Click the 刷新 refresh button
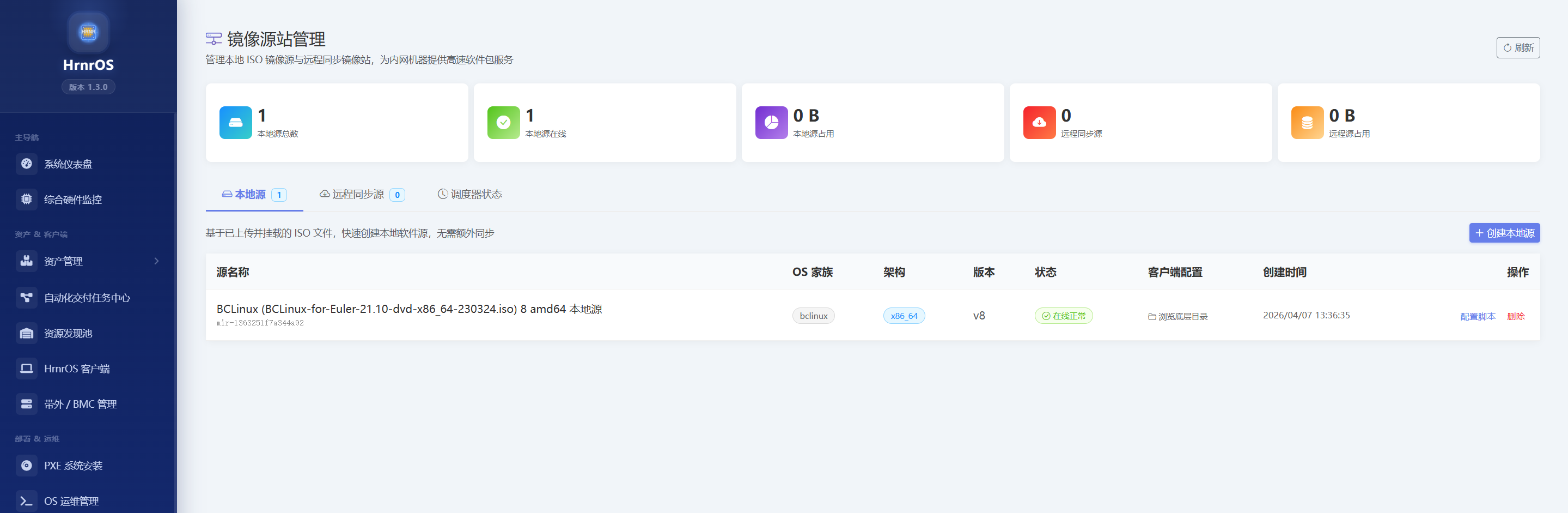 pyautogui.click(x=1517, y=47)
